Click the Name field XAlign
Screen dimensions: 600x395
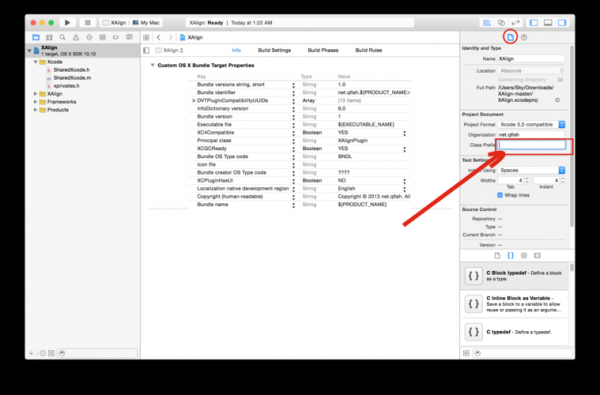(x=531, y=59)
